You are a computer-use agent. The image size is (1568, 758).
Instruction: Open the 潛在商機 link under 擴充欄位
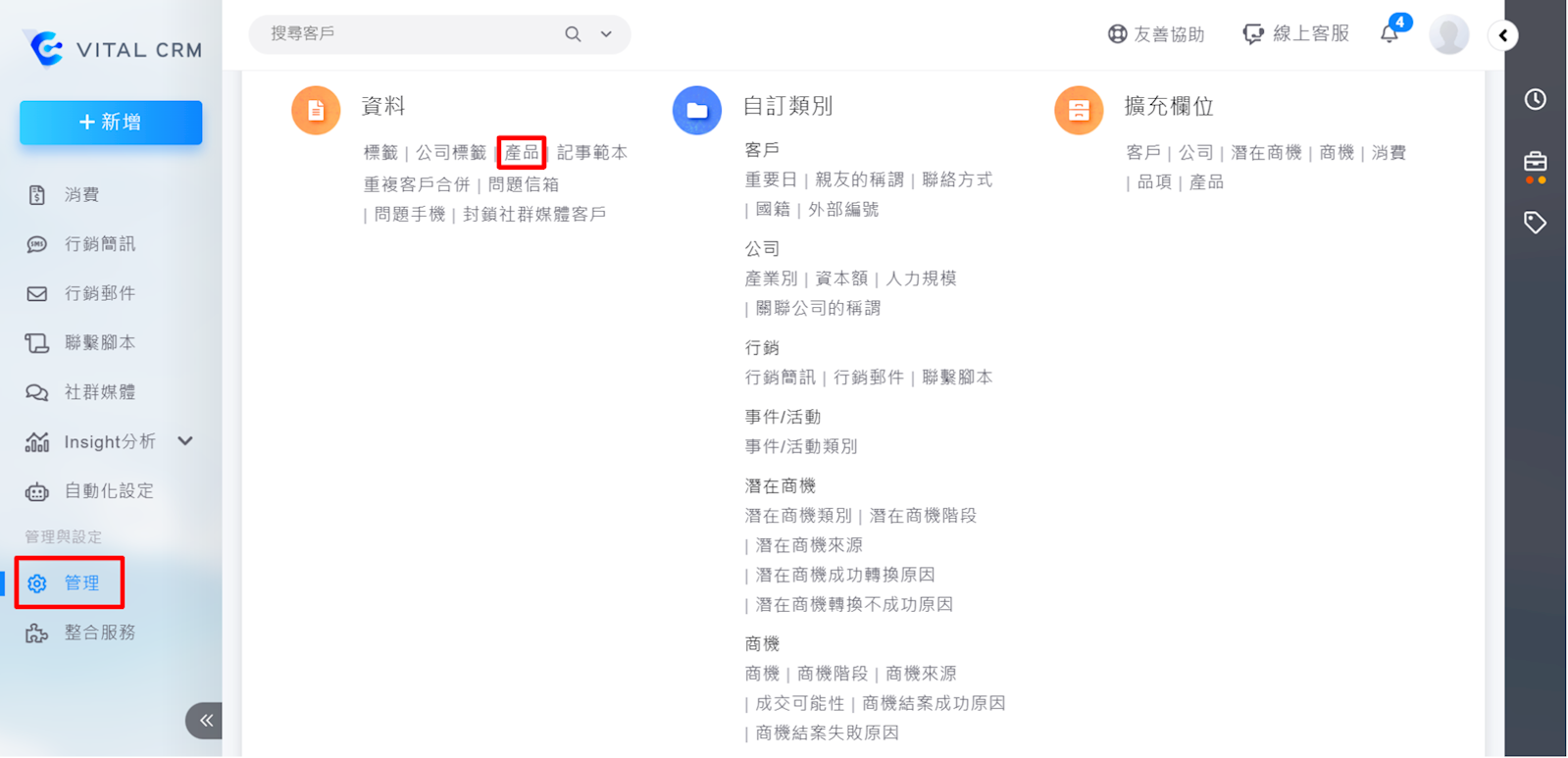click(1266, 153)
